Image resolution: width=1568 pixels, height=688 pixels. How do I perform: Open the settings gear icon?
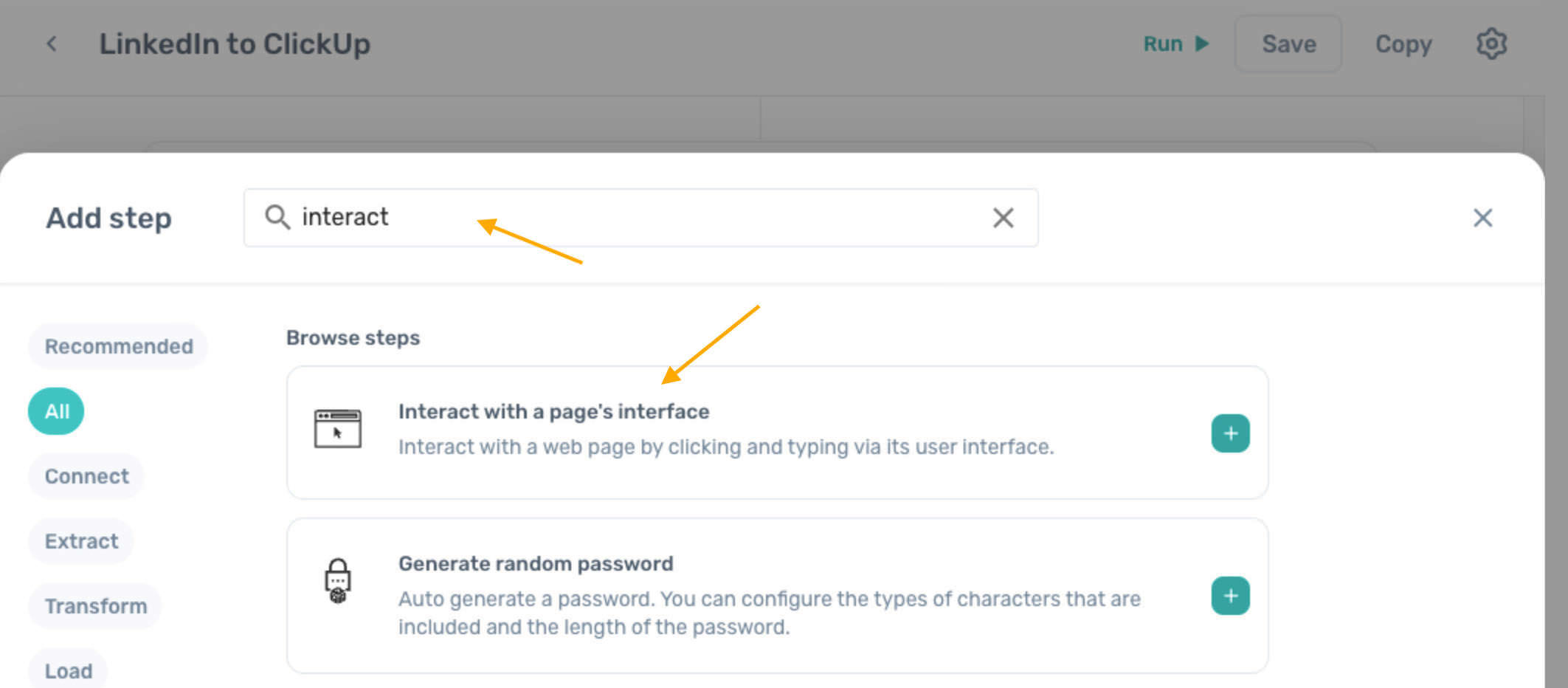click(x=1491, y=44)
